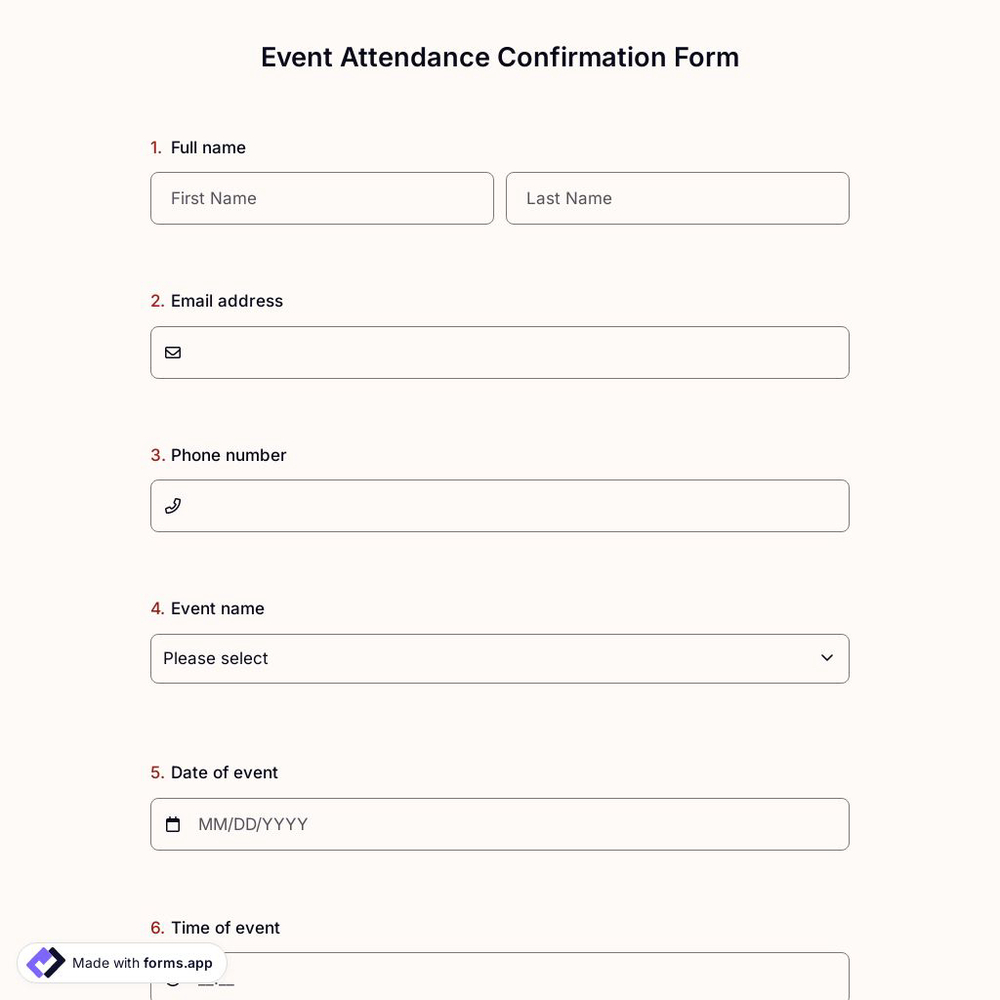The width and height of the screenshot is (1000, 1000).
Task: Click the phone handset icon
Action: pos(172,506)
